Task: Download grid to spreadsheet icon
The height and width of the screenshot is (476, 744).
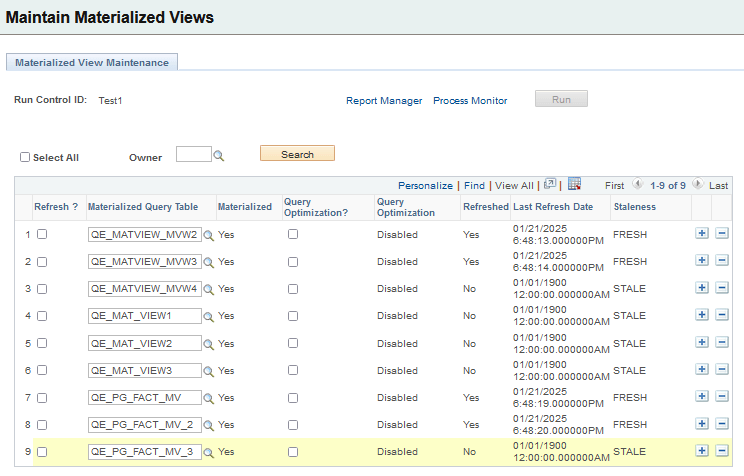Action: click(574, 184)
